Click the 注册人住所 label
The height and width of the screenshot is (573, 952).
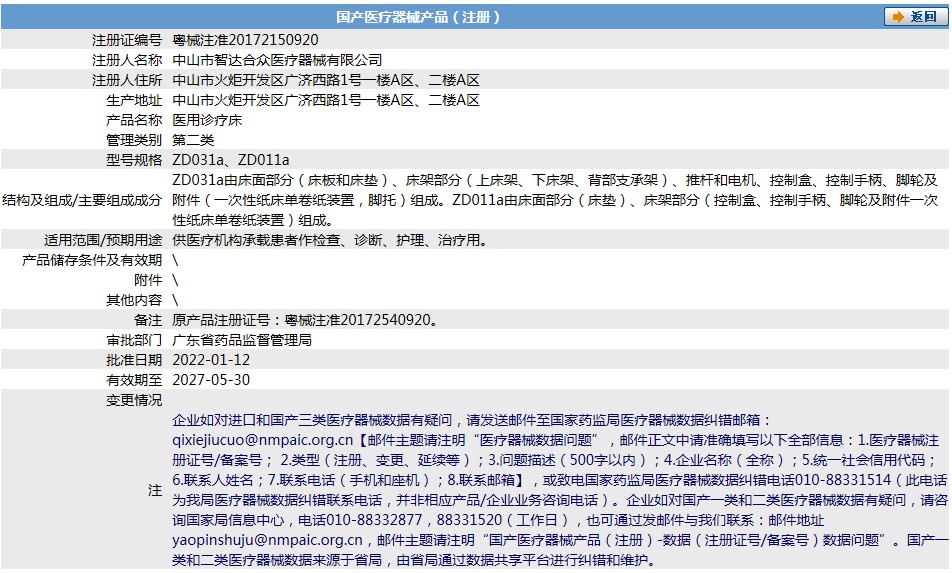tap(127, 80)
